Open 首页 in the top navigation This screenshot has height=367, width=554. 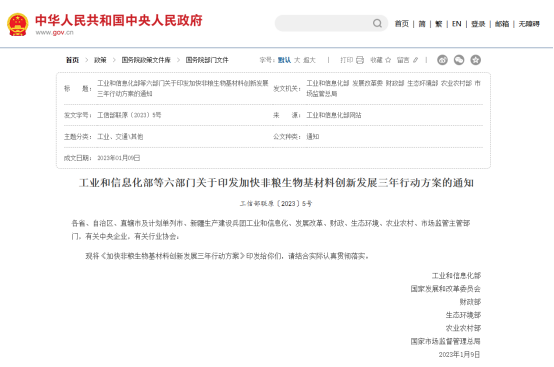(402, 24)
